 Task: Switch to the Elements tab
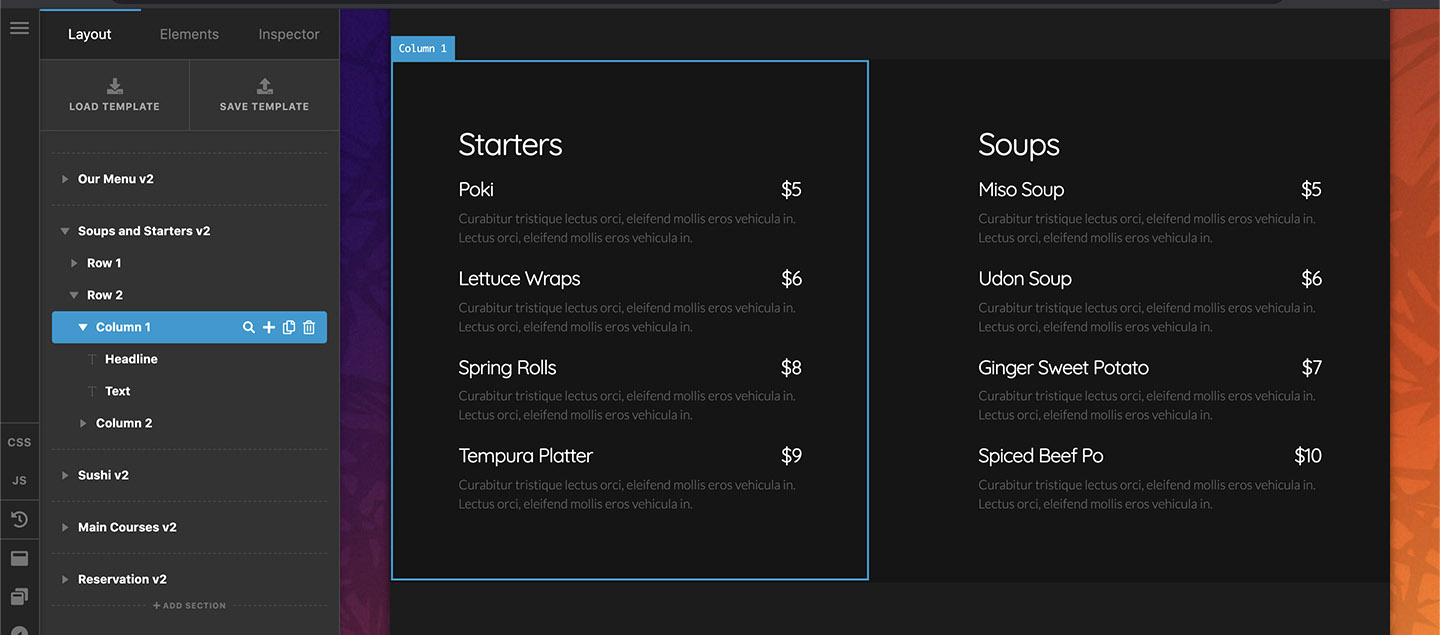click(x=189, y=33)
